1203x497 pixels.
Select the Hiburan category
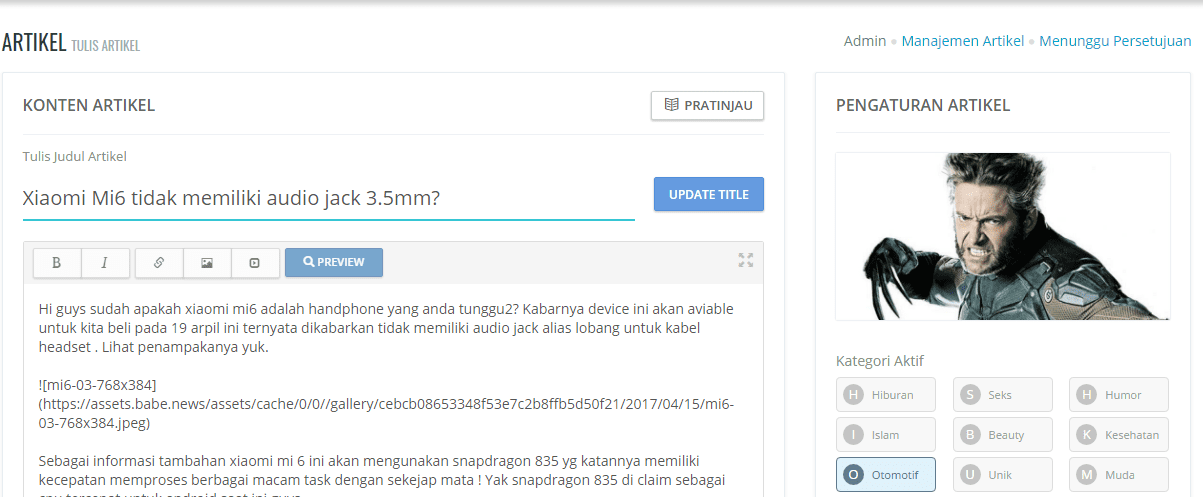(886, 395)
